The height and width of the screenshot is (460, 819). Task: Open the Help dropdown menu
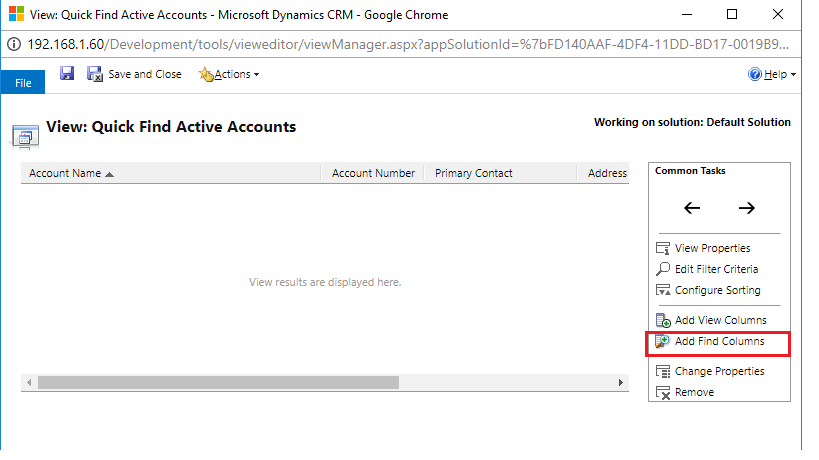tap(772, 74)
